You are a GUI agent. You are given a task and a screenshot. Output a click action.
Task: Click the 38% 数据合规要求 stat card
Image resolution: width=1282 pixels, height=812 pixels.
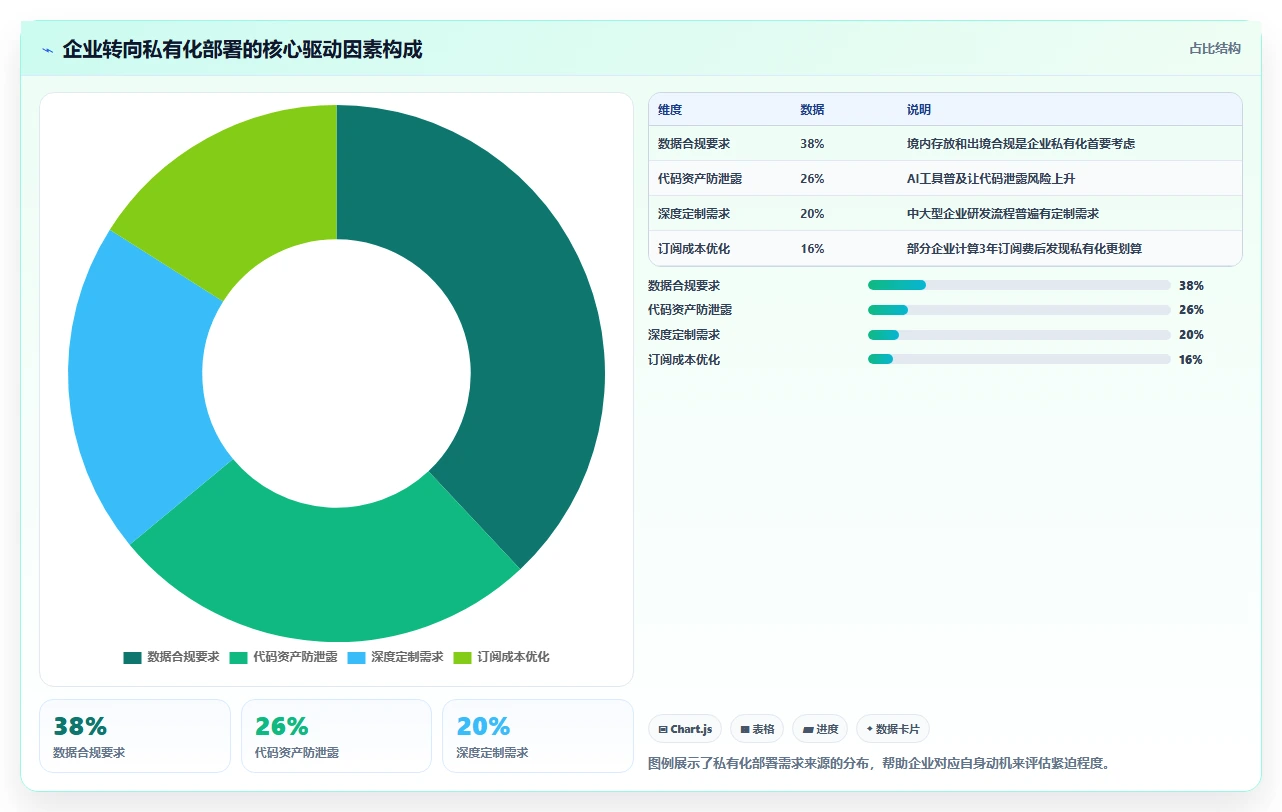[x=135, y=736]
